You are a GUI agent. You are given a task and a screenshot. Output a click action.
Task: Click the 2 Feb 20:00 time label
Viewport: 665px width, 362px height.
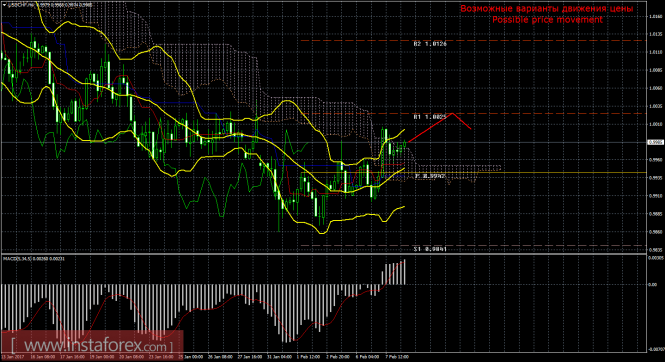pos(338,357)
